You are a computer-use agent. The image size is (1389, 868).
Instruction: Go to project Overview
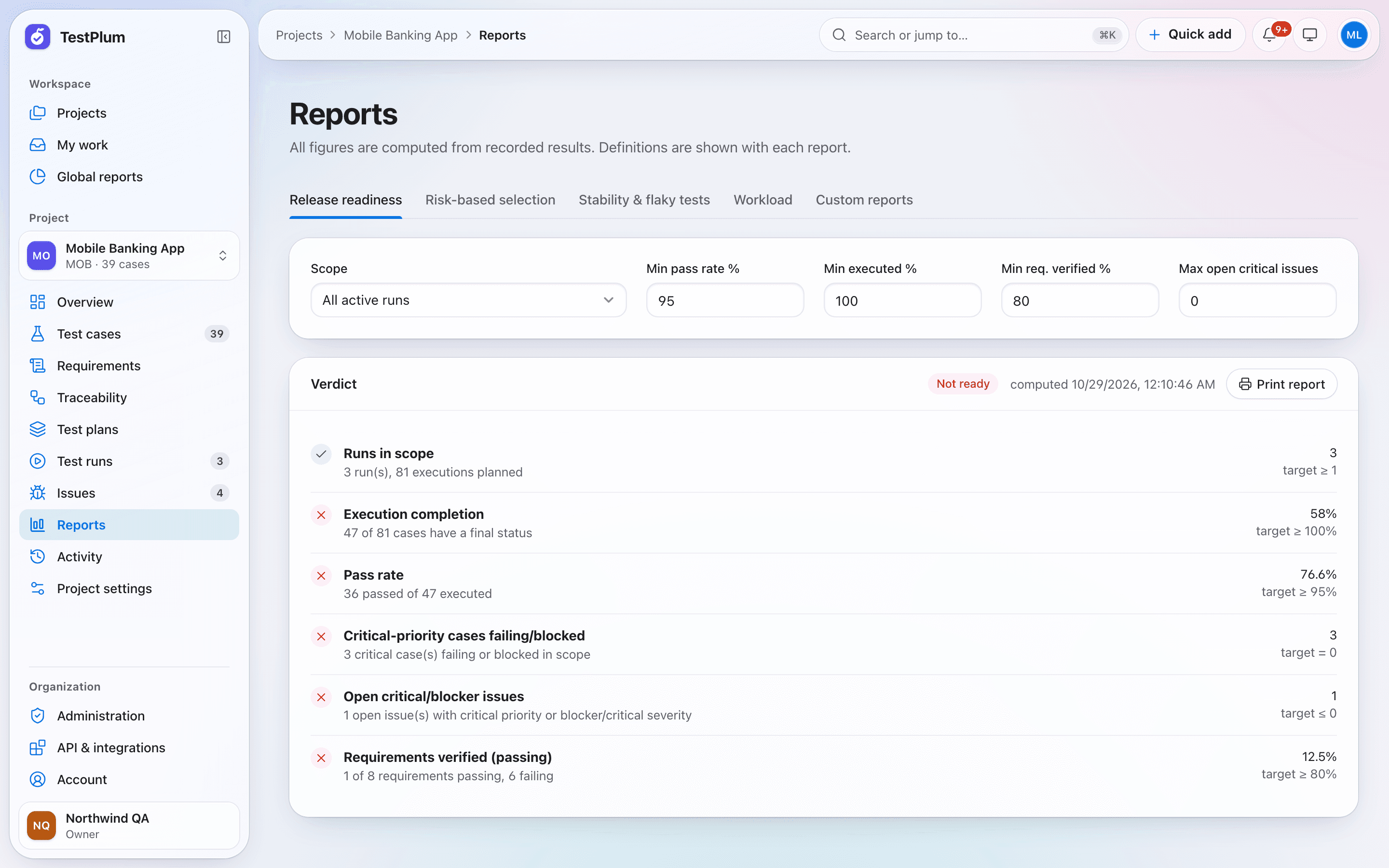coord(129,302)
